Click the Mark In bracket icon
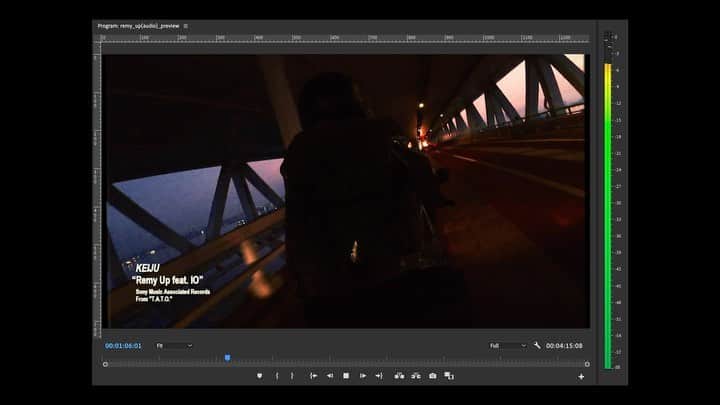 [276, 376]
